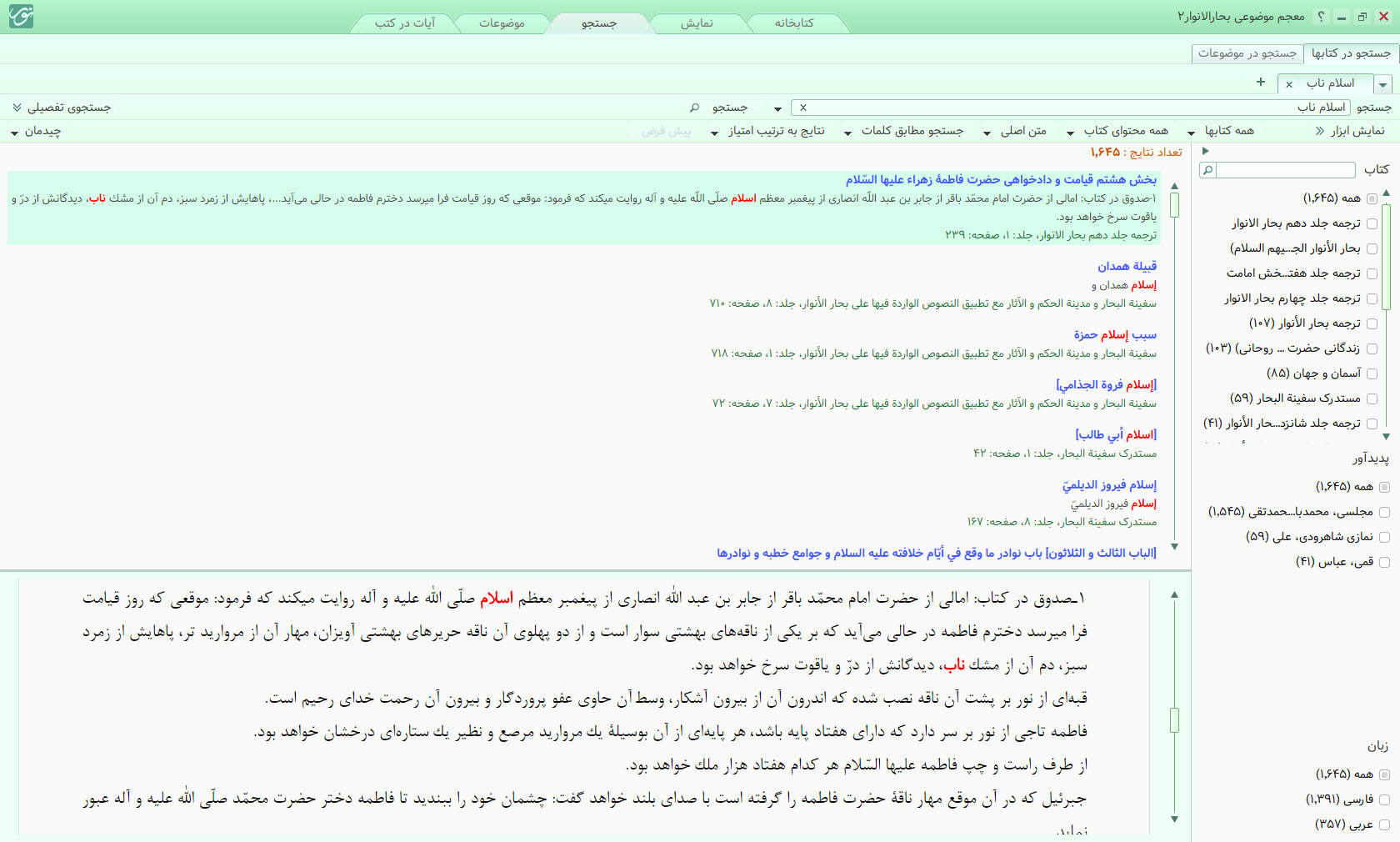
Task: Expand the 'نتایج به ترتیب امتیاز' sort dropdown
Action: pyautogui.click(x=768, y=131)
